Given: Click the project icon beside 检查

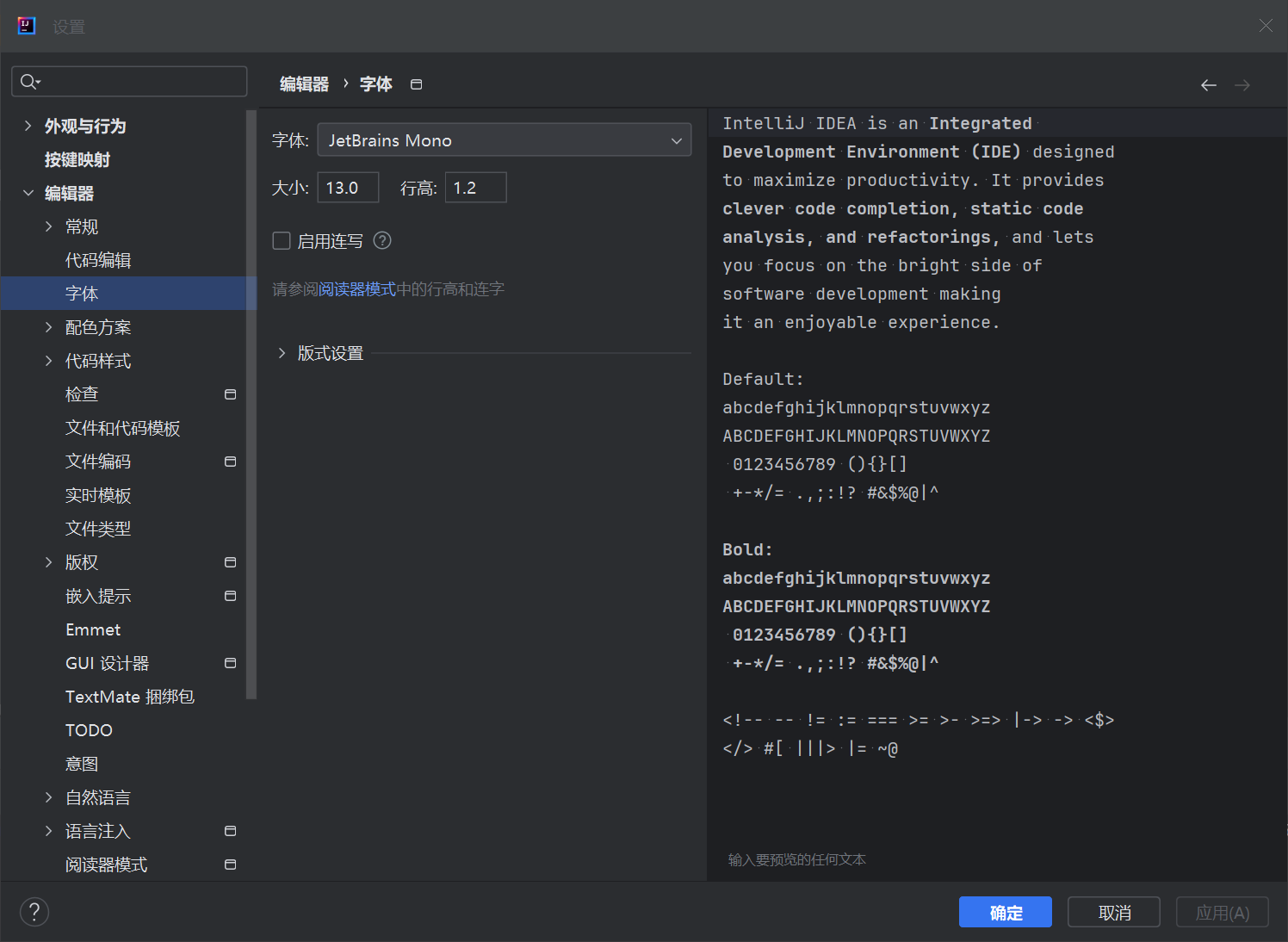Looking at the screenshot, I should [230, 394].
